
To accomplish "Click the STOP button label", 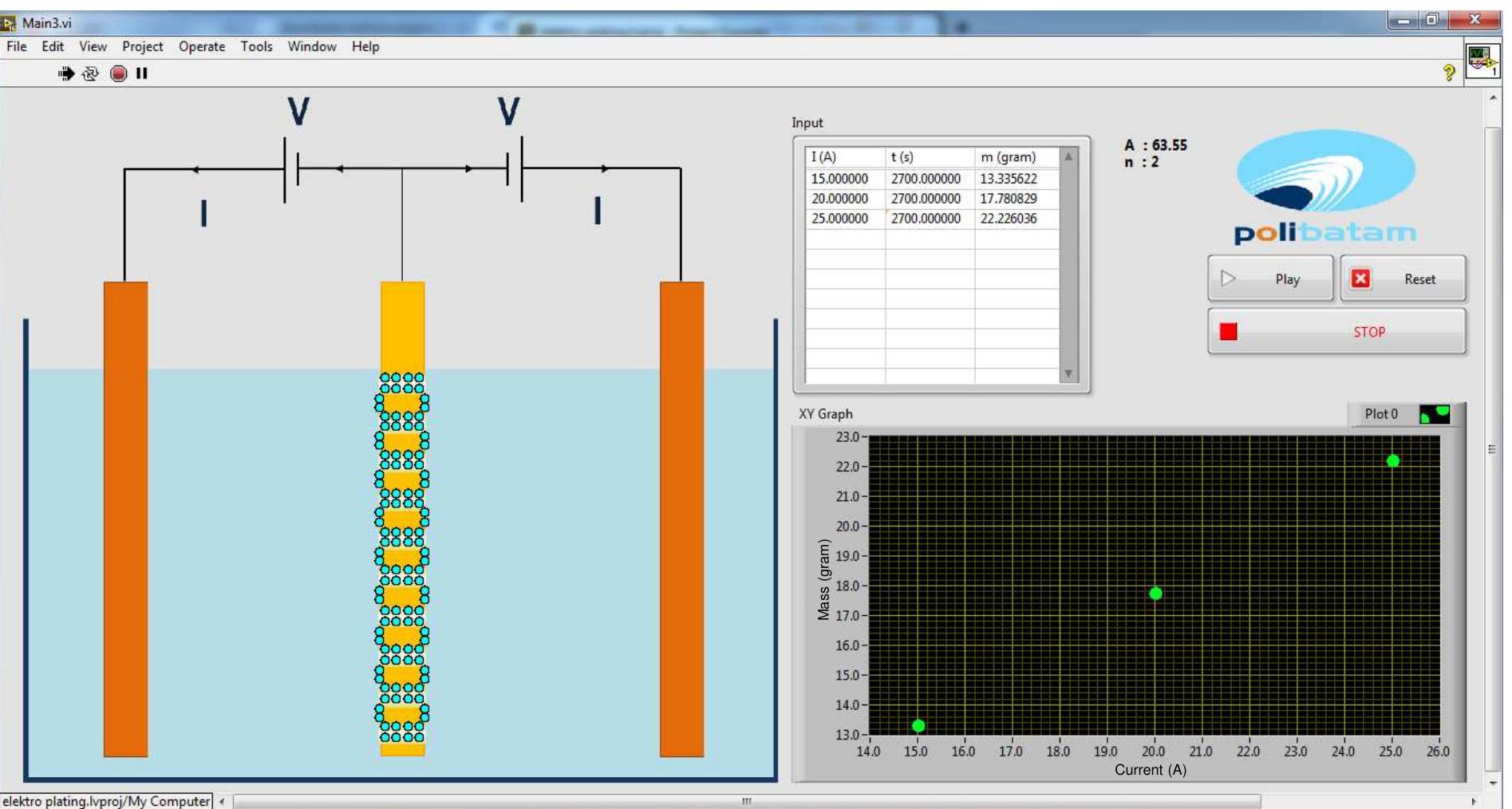I will (x=1369, y=332).
